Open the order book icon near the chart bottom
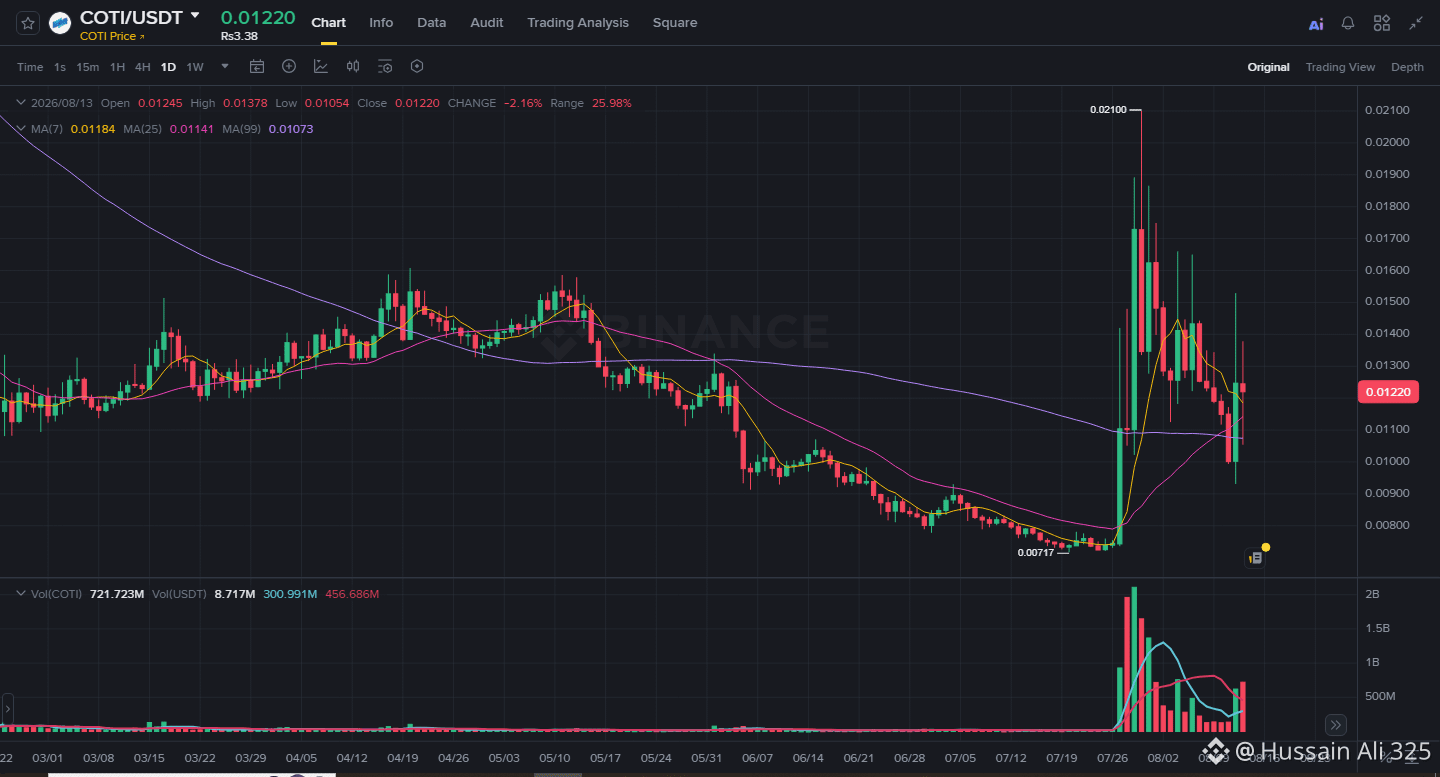The image size is (1440, 777). [1256, 558]
